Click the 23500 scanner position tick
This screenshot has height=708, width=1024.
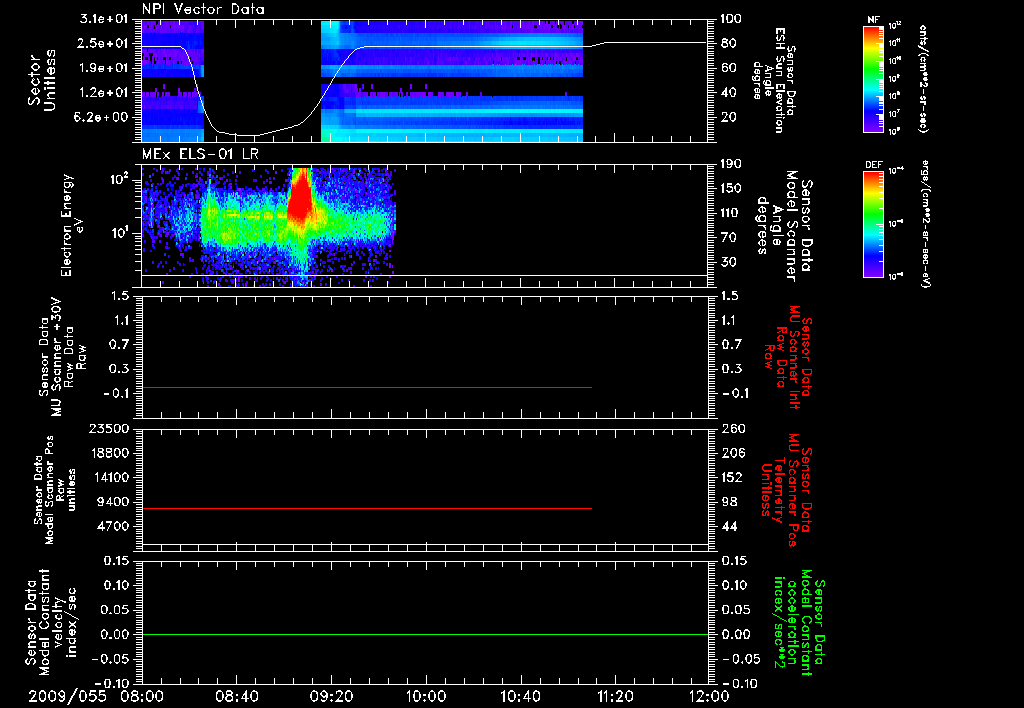[x=110, y=428]
